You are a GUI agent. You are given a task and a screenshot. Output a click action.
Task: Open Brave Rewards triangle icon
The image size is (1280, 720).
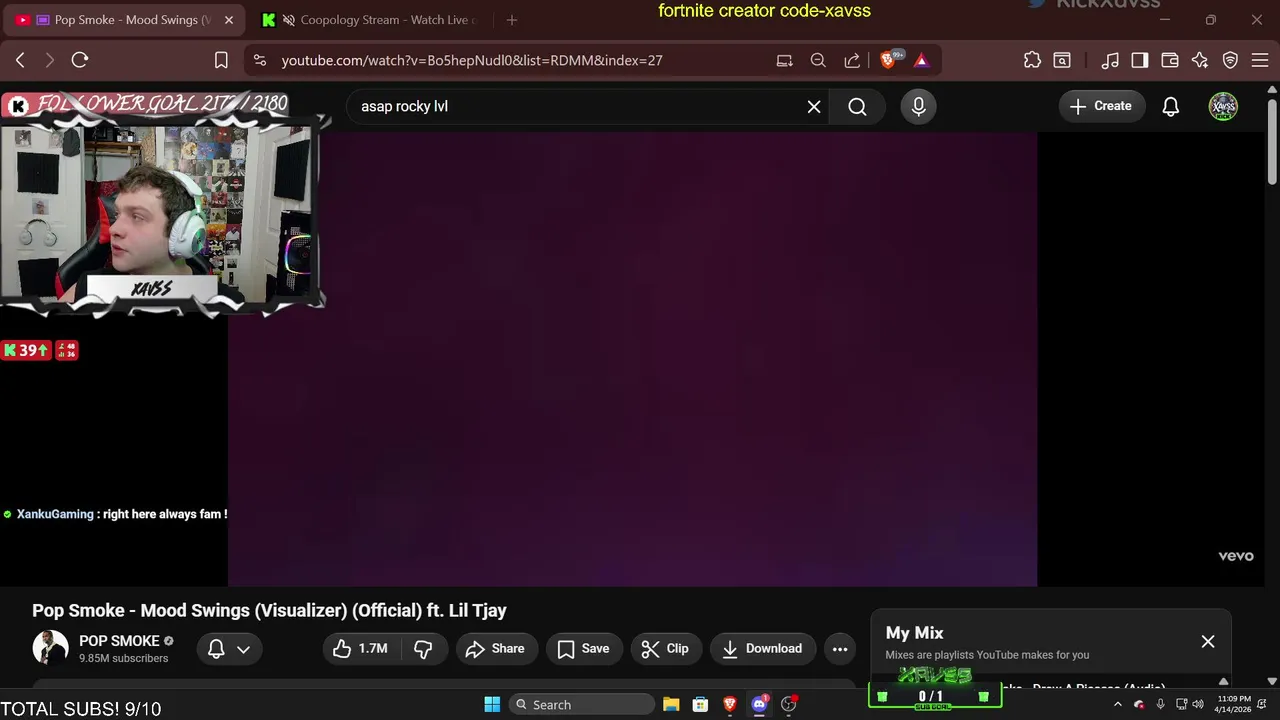(x=921, y=60)
